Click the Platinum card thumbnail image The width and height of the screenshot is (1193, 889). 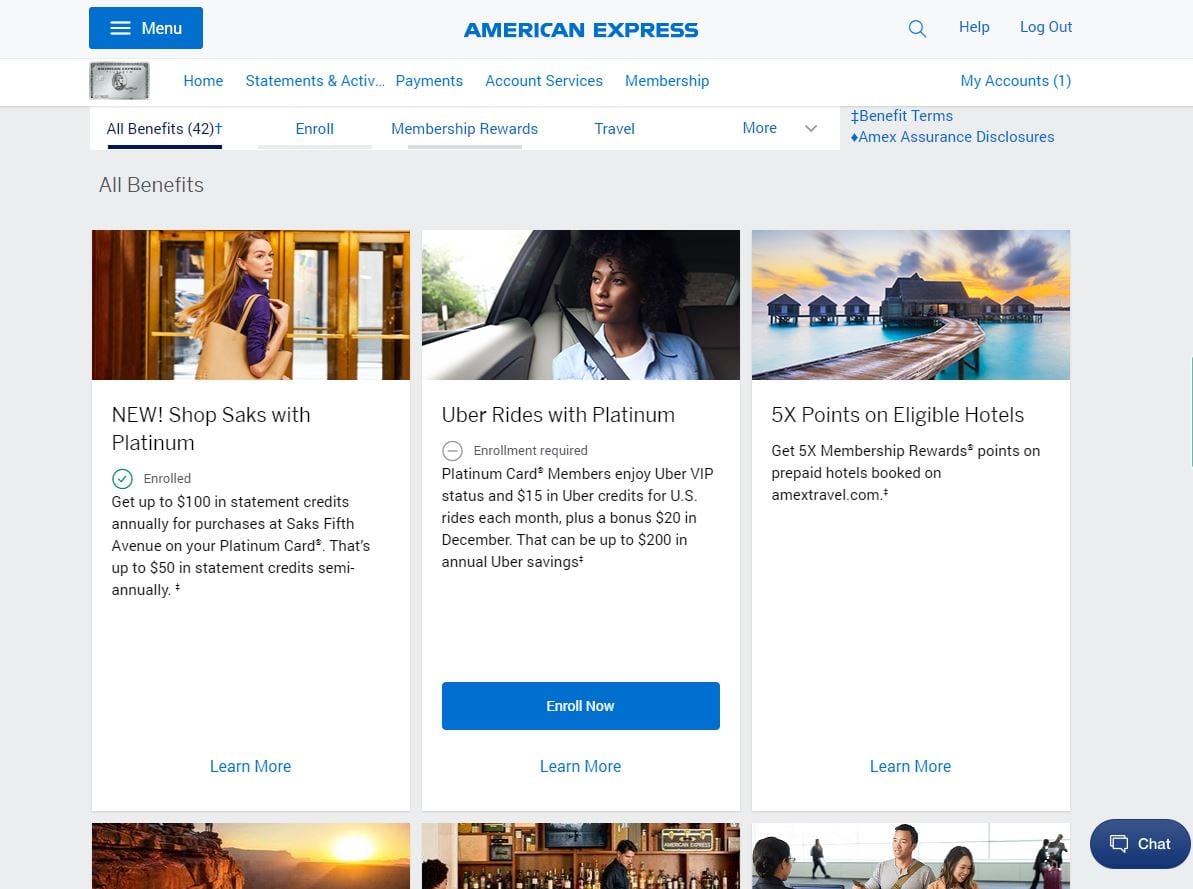[119, 80]
